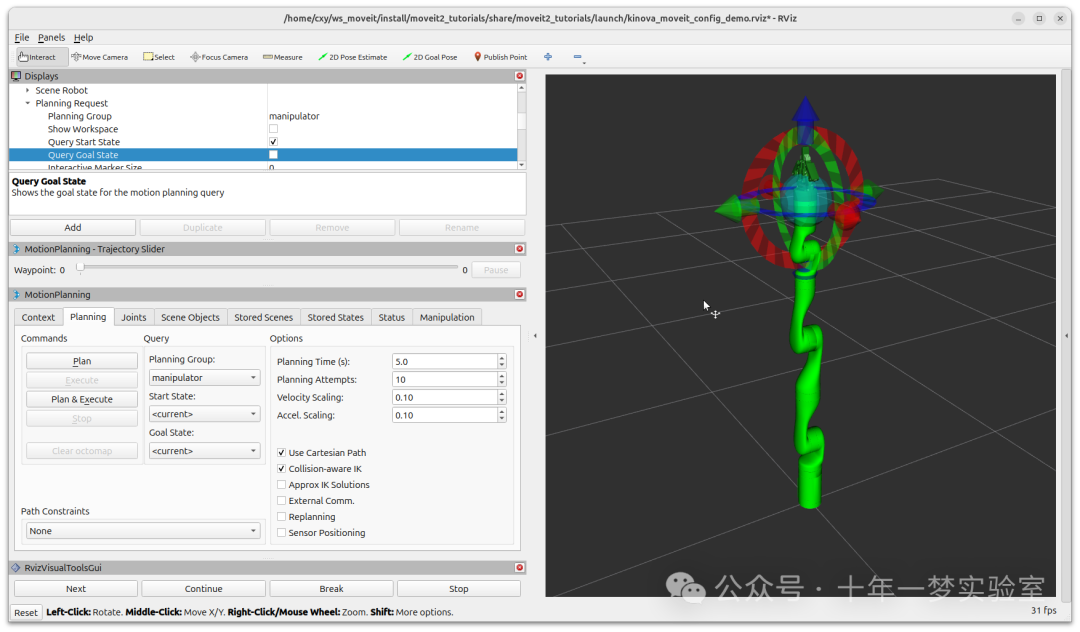This screenshot has width=1080, height=632.
Task: Click the Reset button in status bar
Action: click(26, 613)
